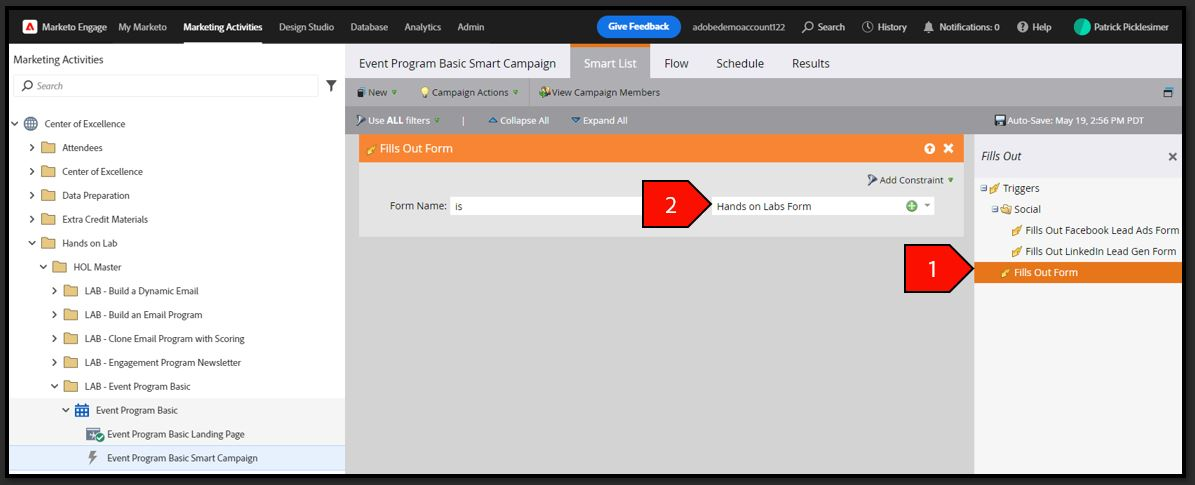
Task: Collapse LAB - Event Program Basic folder
Action: coord(54,387)
